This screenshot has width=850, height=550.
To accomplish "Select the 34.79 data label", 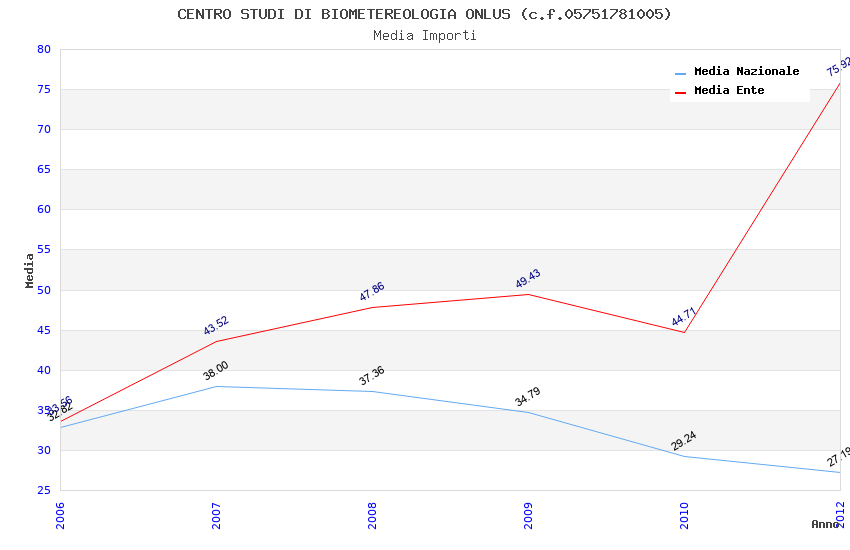I will (528, 397).
